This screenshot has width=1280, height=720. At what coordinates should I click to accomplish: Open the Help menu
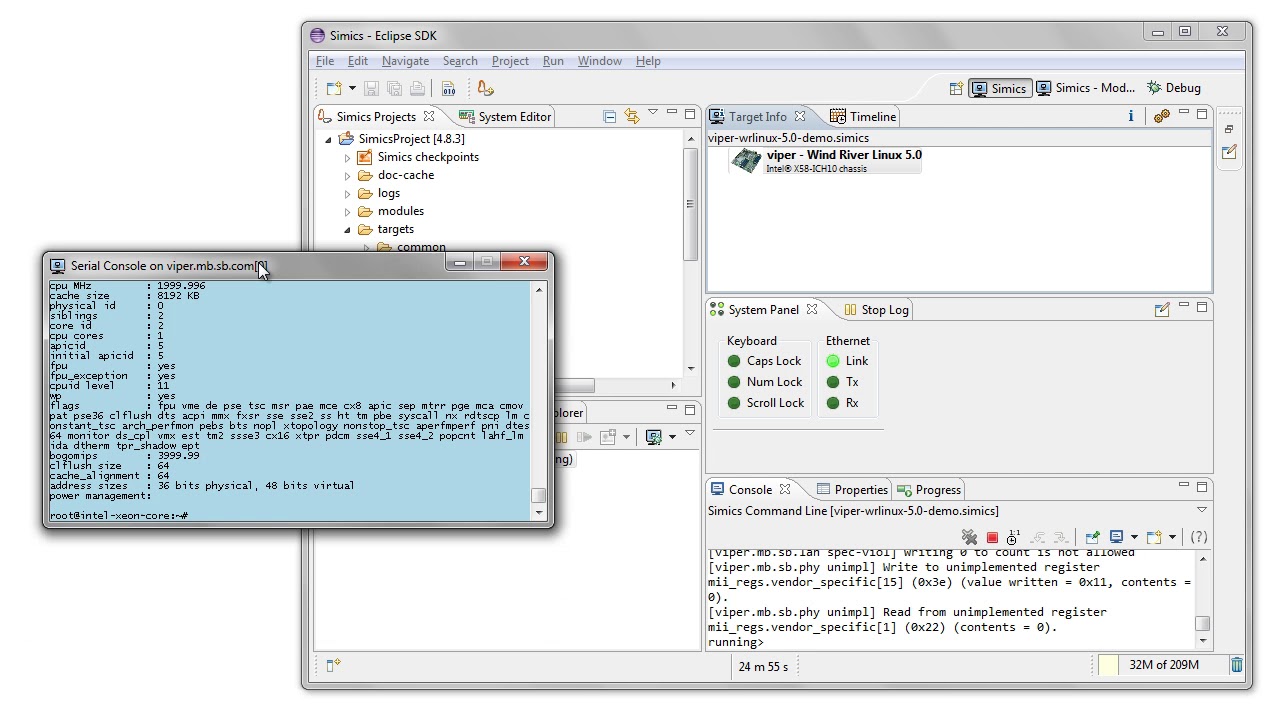point(648,61)
